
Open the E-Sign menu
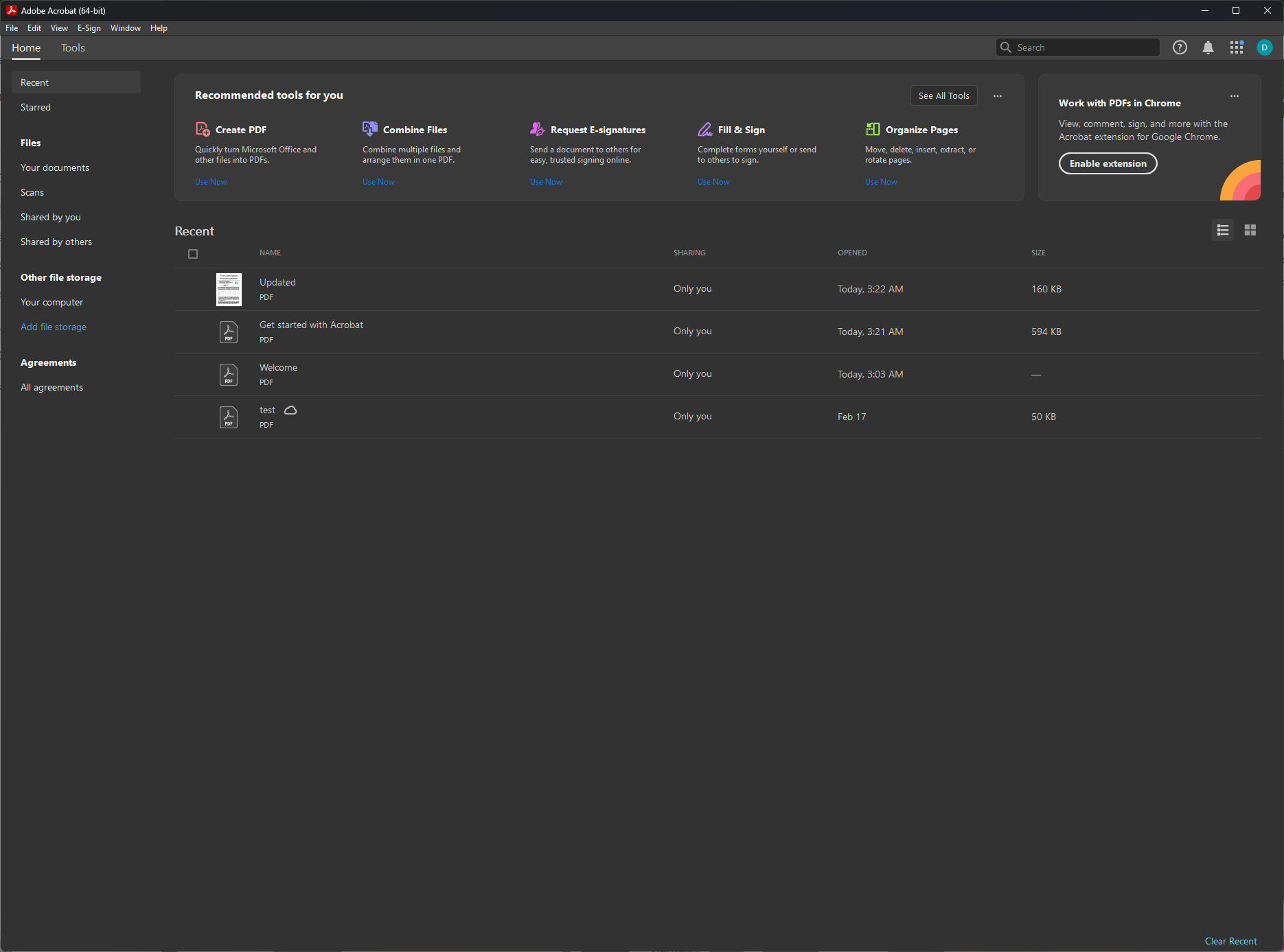(x=89, y=28)
